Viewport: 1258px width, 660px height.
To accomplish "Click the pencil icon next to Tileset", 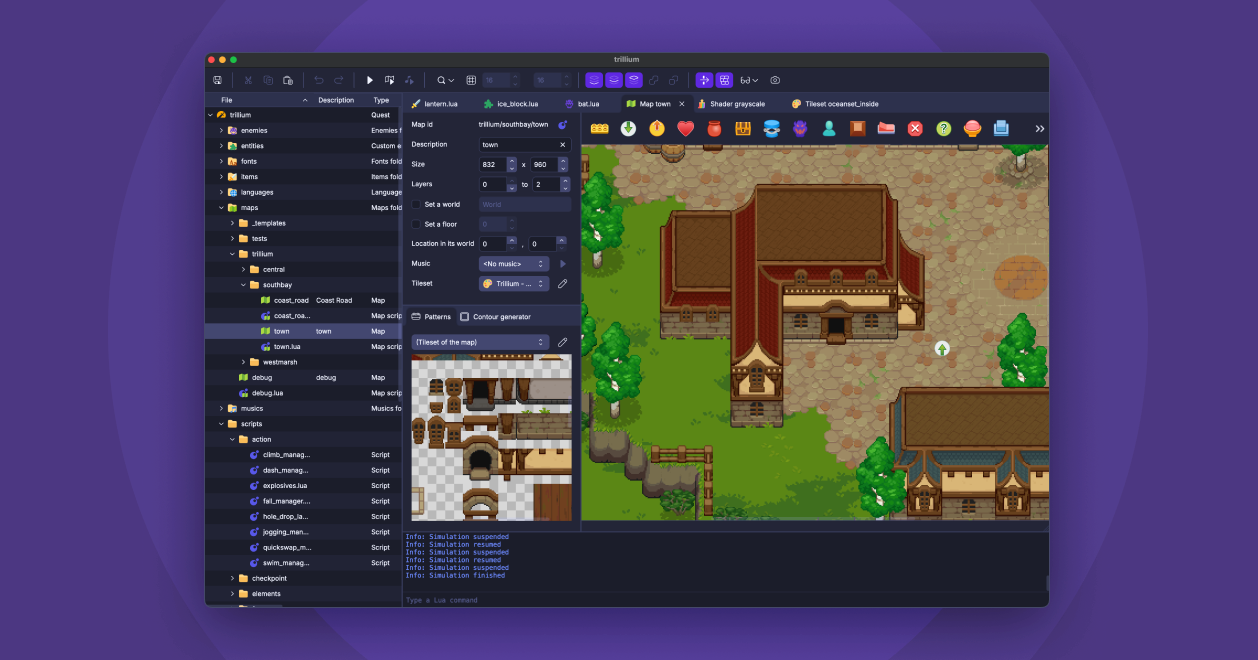I will tap(562, 283).
